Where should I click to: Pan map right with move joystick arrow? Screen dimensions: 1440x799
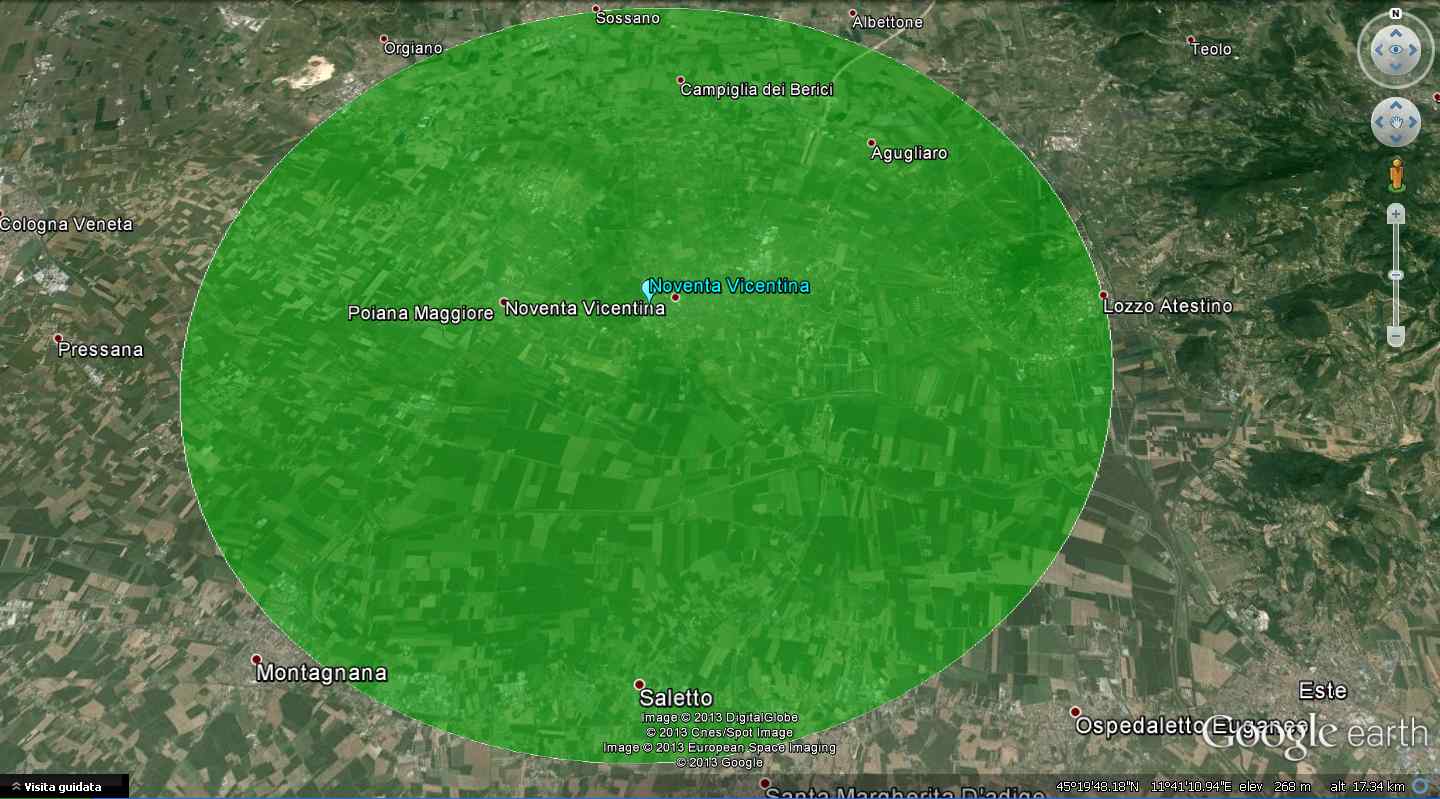click(1412, 123)
